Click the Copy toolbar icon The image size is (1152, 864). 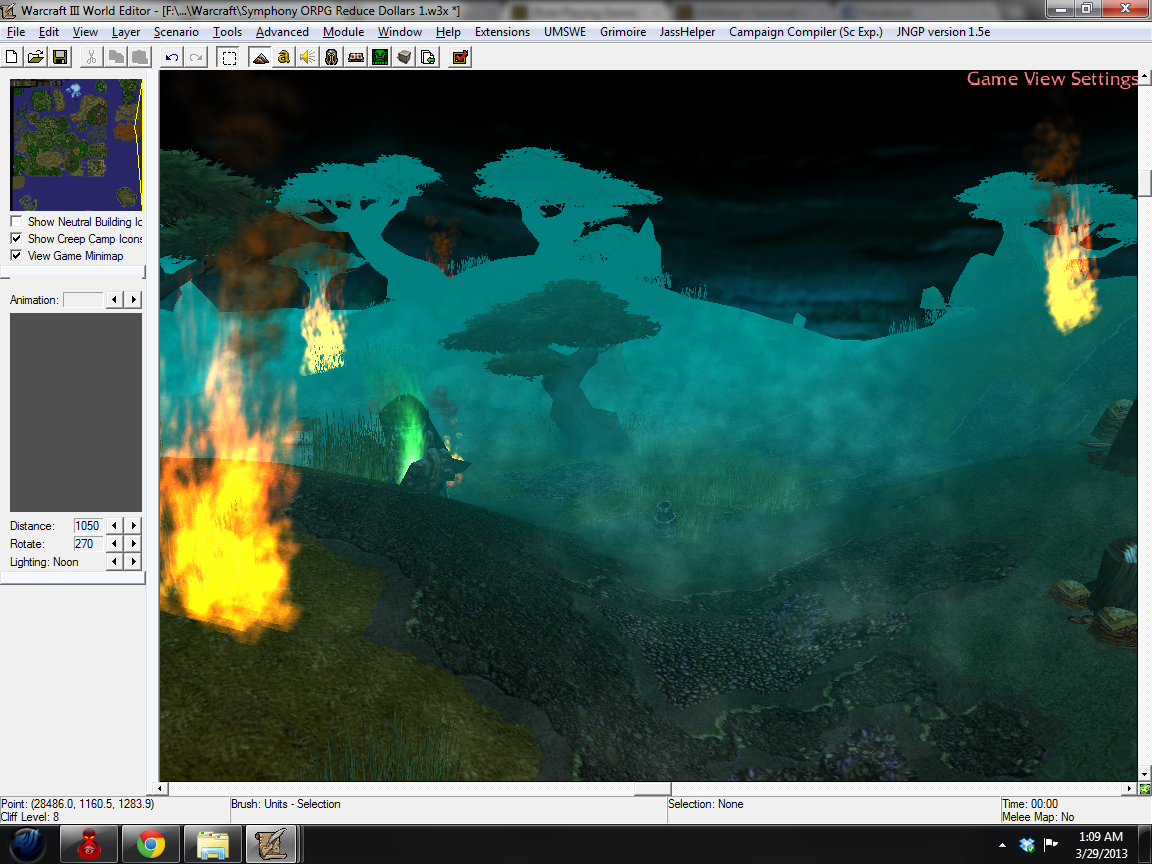115,57
